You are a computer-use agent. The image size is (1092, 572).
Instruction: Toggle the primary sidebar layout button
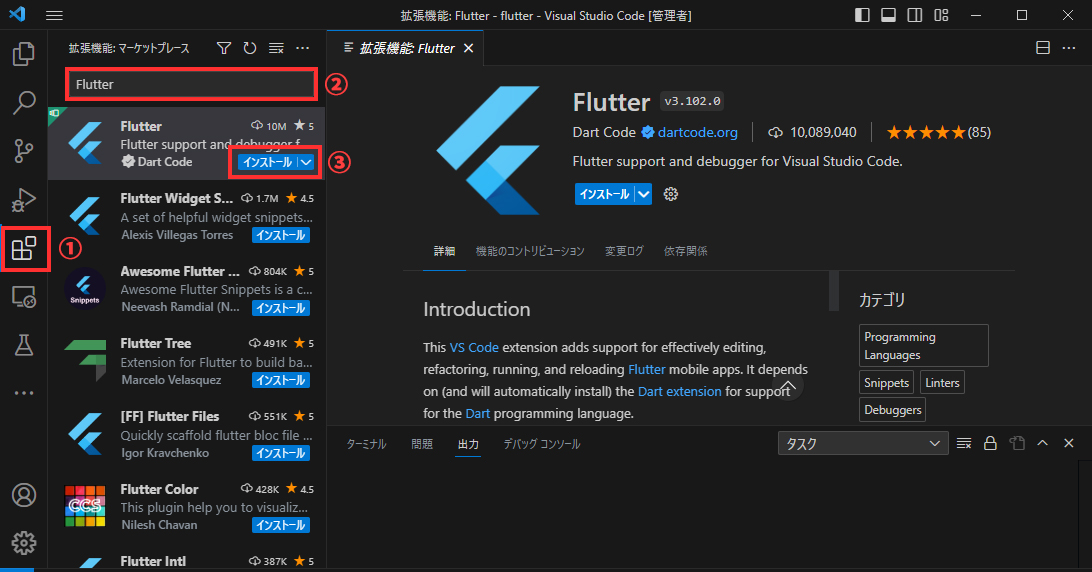863,16
